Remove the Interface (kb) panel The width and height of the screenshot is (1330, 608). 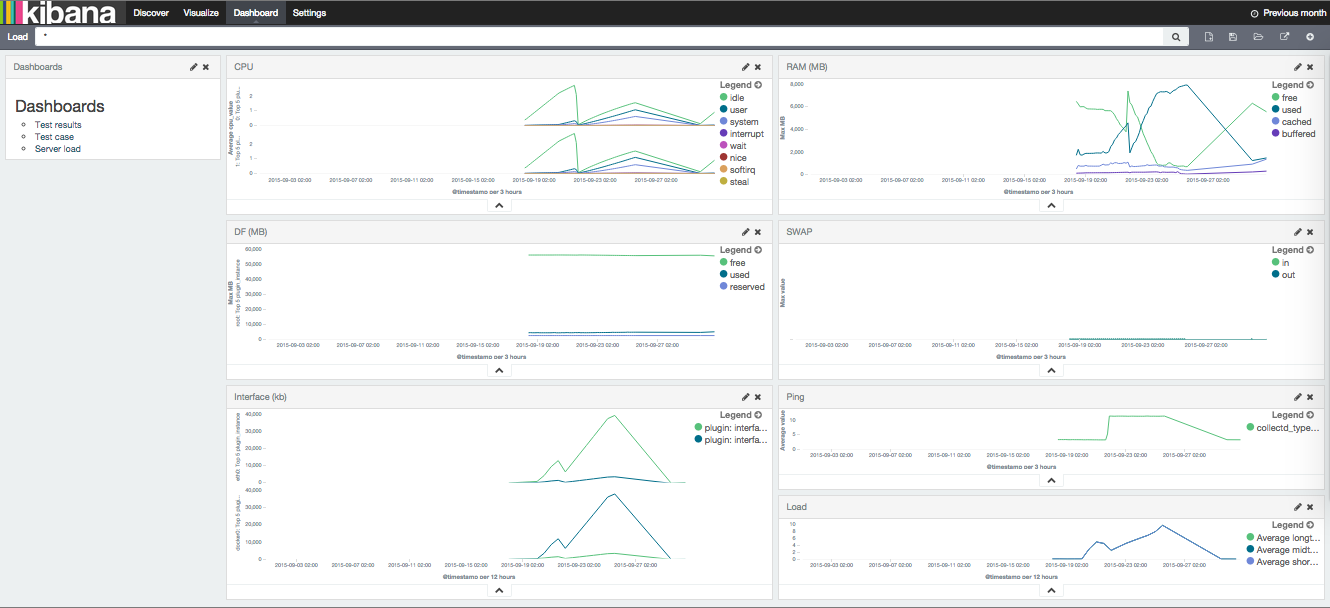758,397
